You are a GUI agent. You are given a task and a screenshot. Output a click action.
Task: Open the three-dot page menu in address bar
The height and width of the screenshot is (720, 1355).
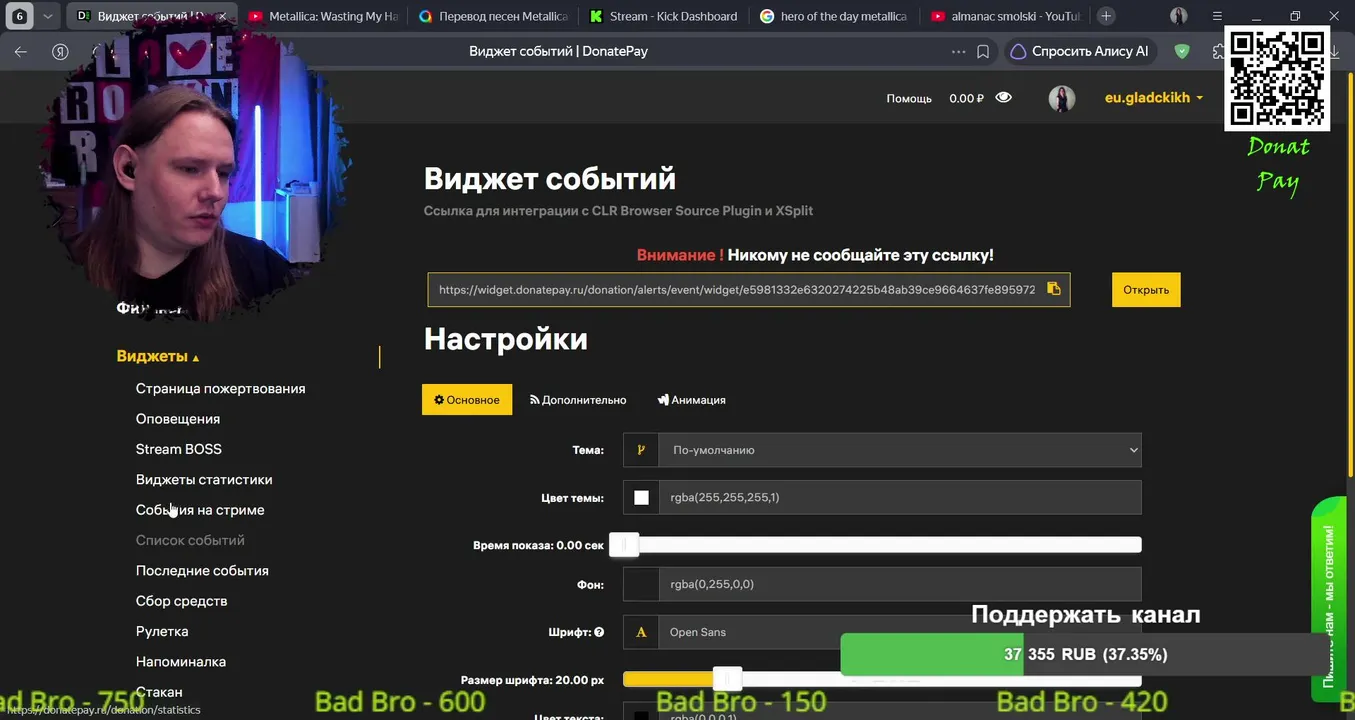point(958,51)
